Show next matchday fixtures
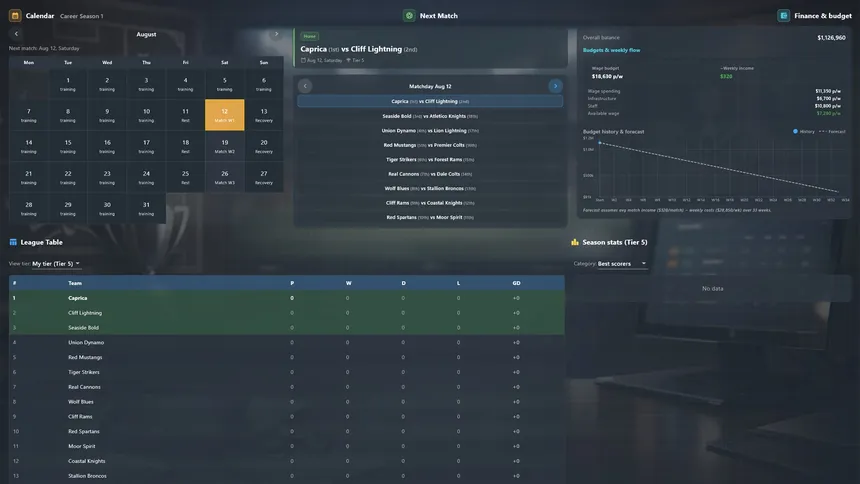Screen dimensions: 860x484 pyautogui.click(x=556, y=86)
